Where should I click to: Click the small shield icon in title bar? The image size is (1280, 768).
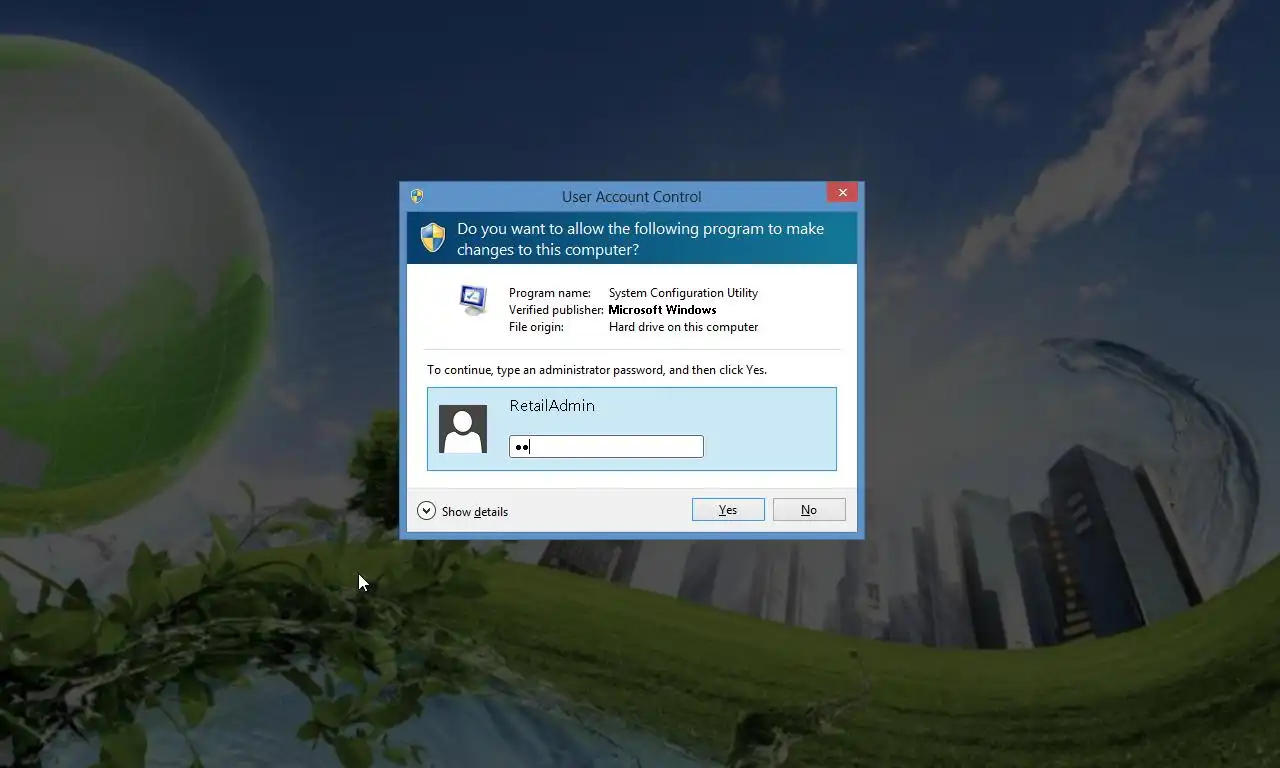(417, 196)
